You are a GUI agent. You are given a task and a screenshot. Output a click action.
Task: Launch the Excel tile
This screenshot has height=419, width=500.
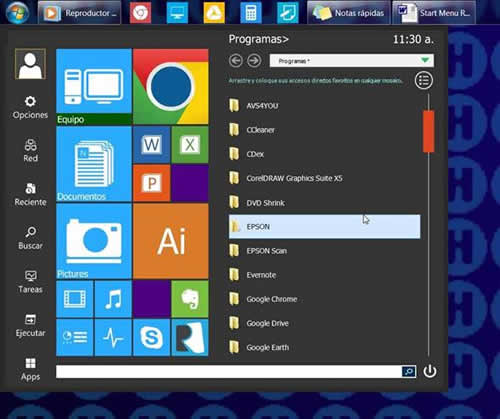coord(190,145)
